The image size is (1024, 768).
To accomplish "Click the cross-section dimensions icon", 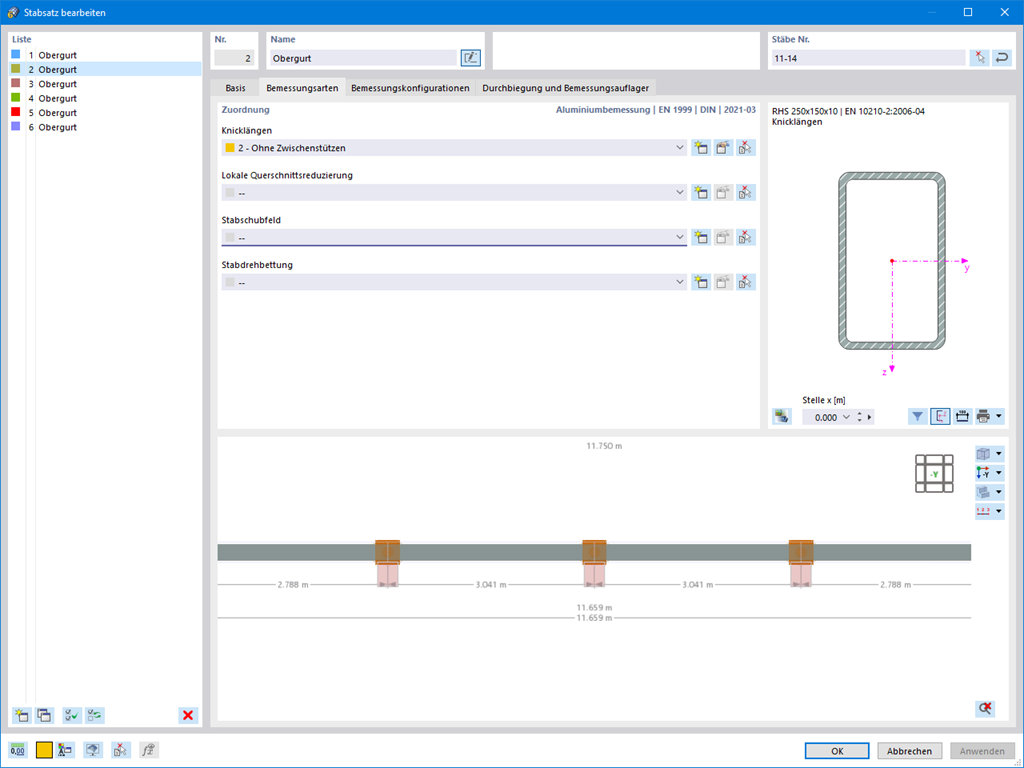I will point(962,417).
